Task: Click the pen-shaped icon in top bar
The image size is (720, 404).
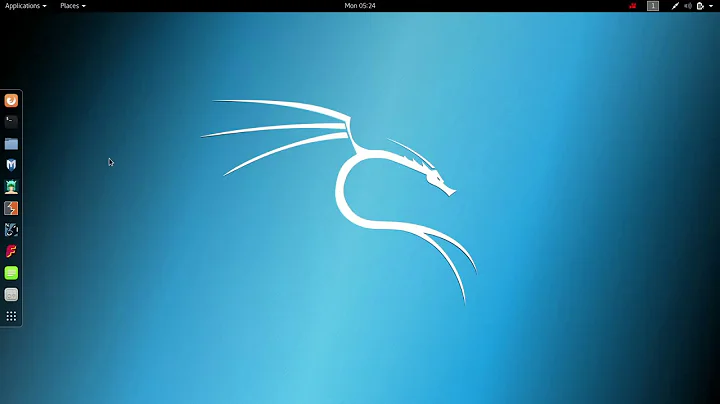Action: tap(675, 6)
